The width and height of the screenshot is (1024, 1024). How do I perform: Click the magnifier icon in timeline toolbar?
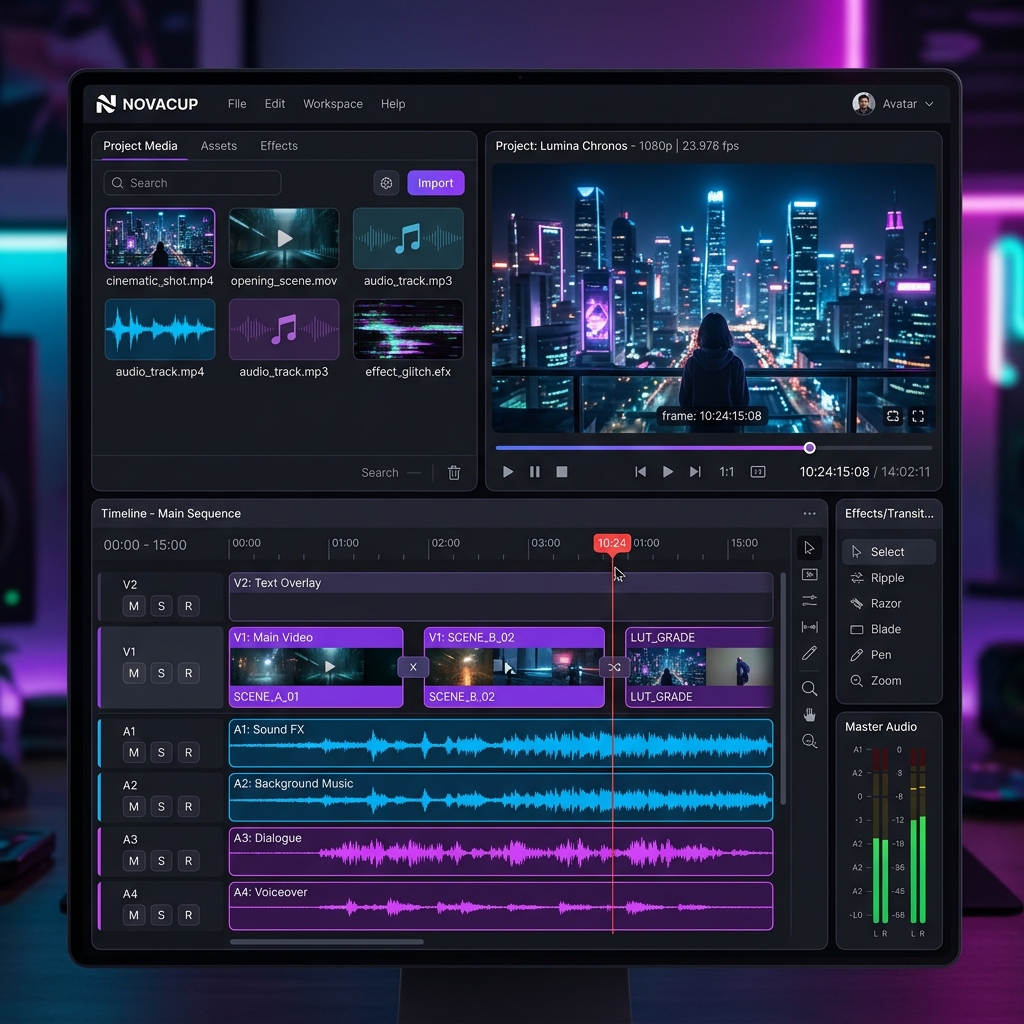tap(809, 688)
